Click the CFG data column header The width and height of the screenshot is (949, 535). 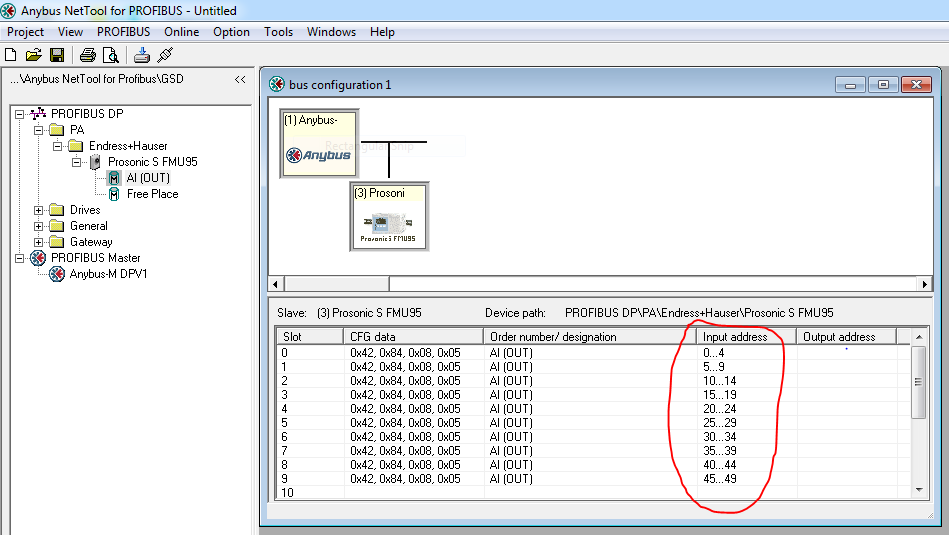point(413,336)
